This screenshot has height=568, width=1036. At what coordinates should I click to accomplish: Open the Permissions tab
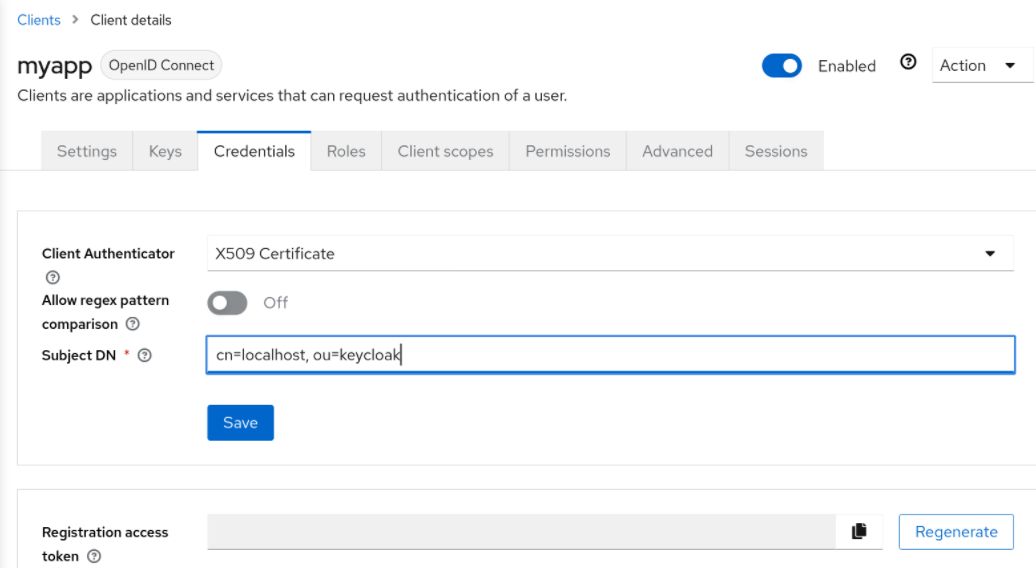click(567, 151)
